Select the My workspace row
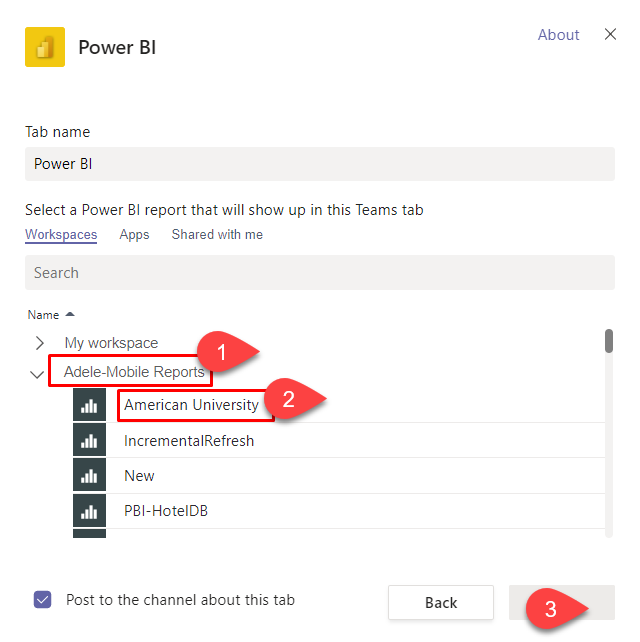This screenshot has height=642, width=640. coord(111,343)
